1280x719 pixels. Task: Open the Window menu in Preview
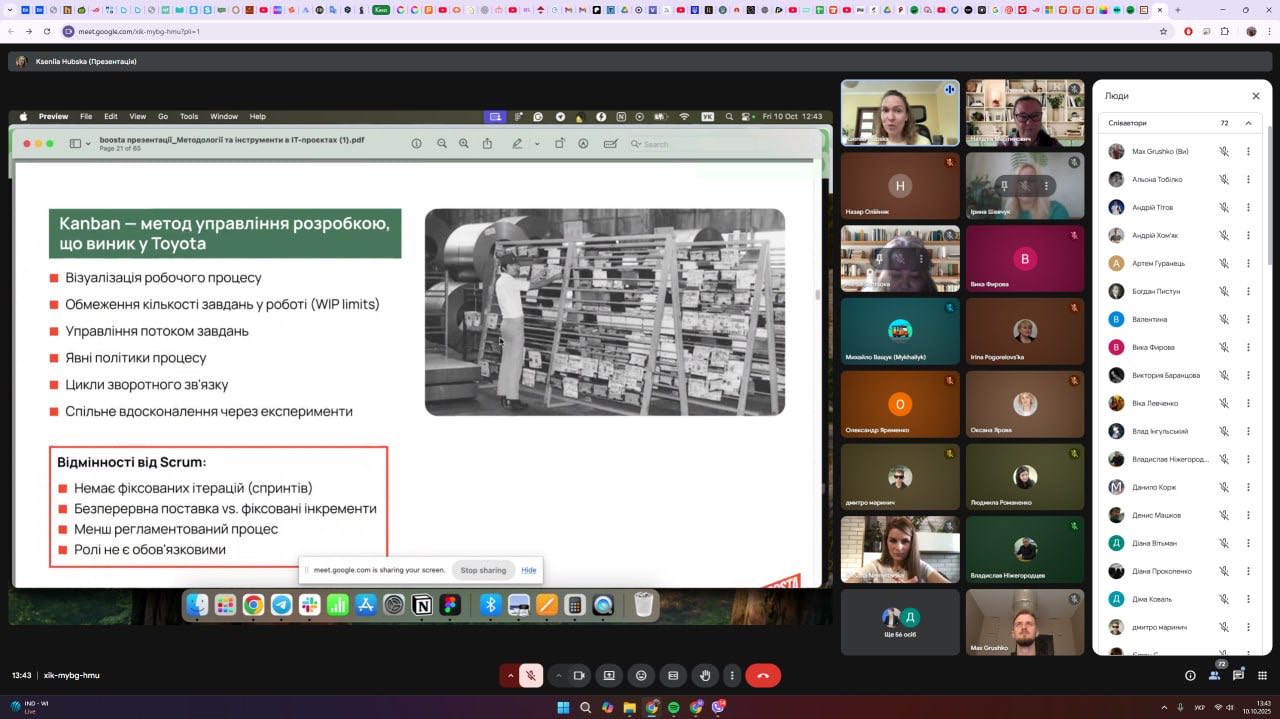[224, 116]
